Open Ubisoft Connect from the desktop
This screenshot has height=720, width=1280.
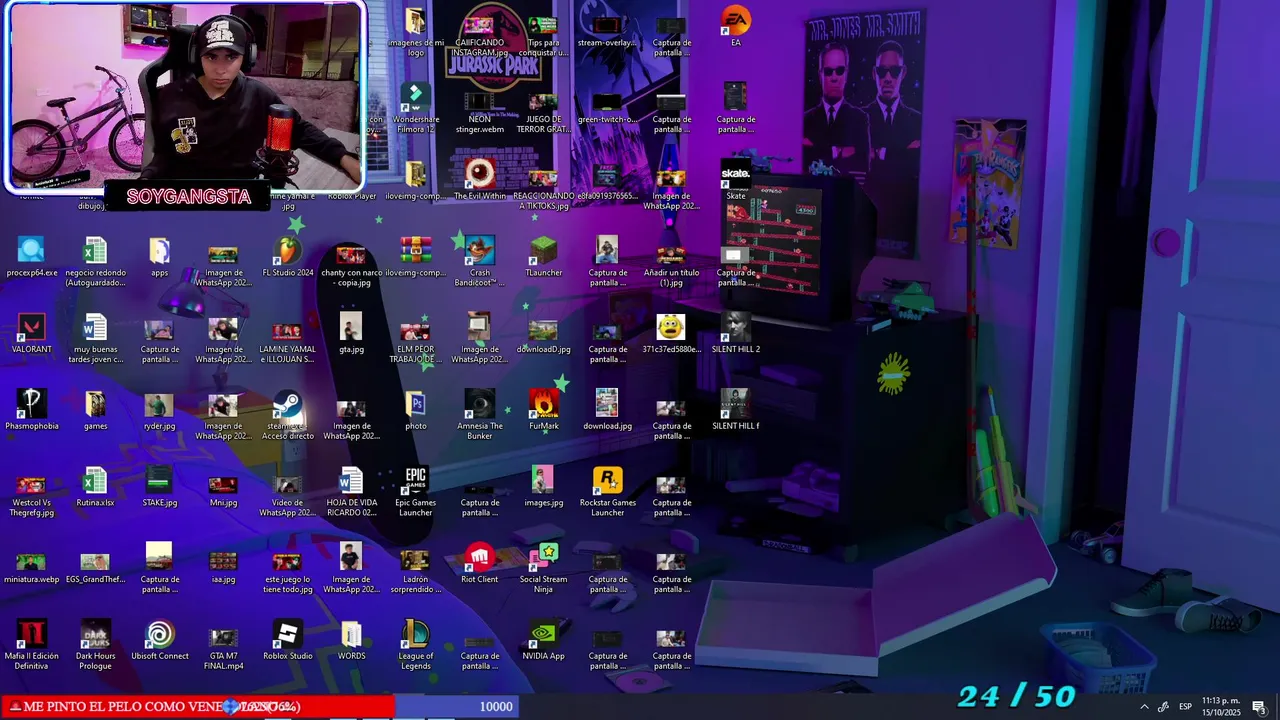click(x=160, y=640)
